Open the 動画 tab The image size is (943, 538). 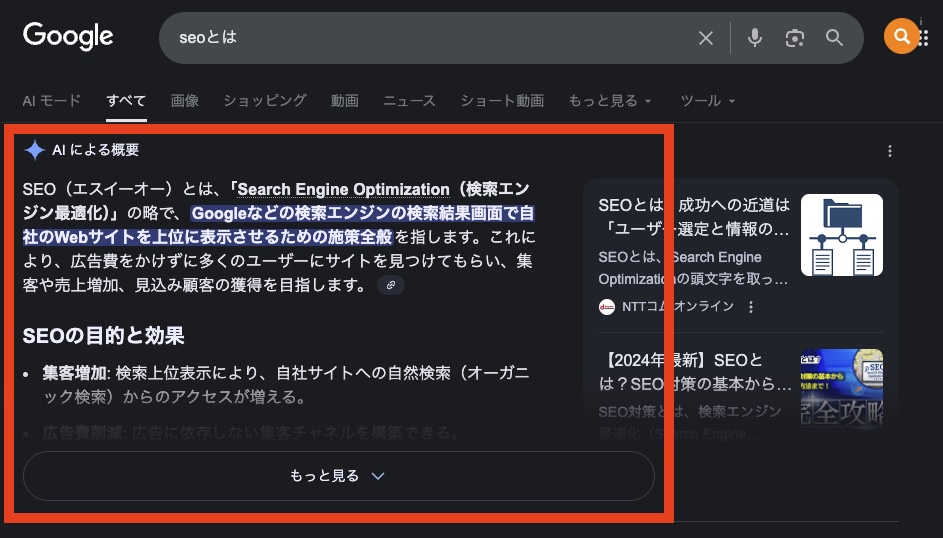tap(345, 100)
